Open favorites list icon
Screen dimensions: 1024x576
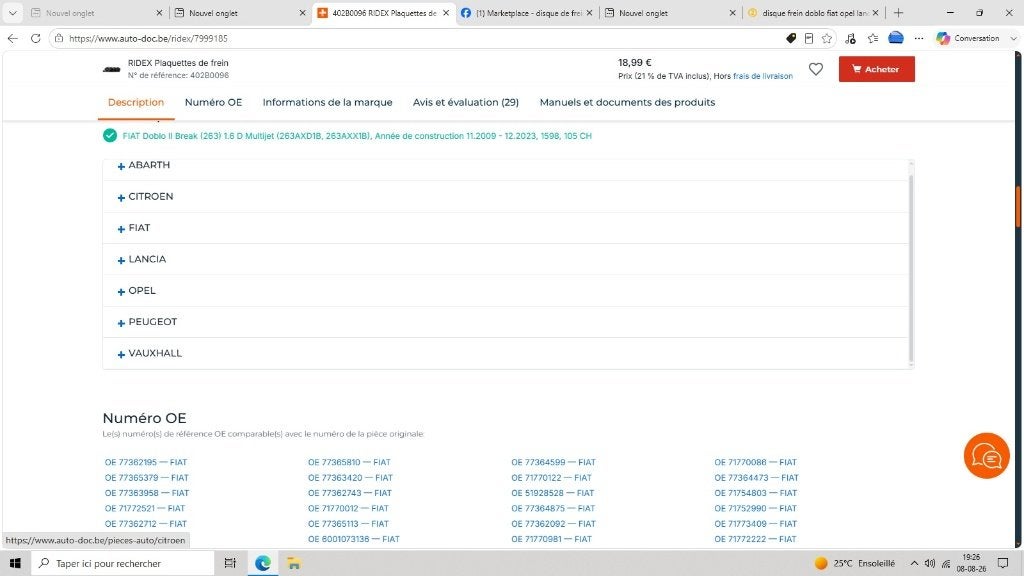pos(872,39)
